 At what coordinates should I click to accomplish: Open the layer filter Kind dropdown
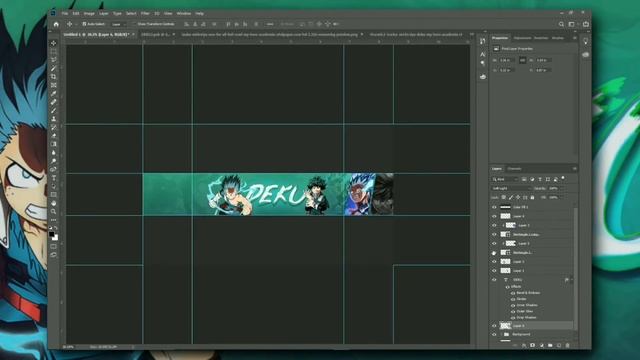(x=505, y=180)
